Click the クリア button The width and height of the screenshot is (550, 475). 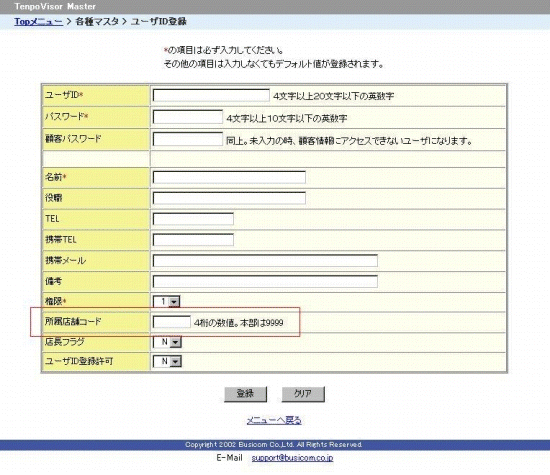(x=303, y=394)
